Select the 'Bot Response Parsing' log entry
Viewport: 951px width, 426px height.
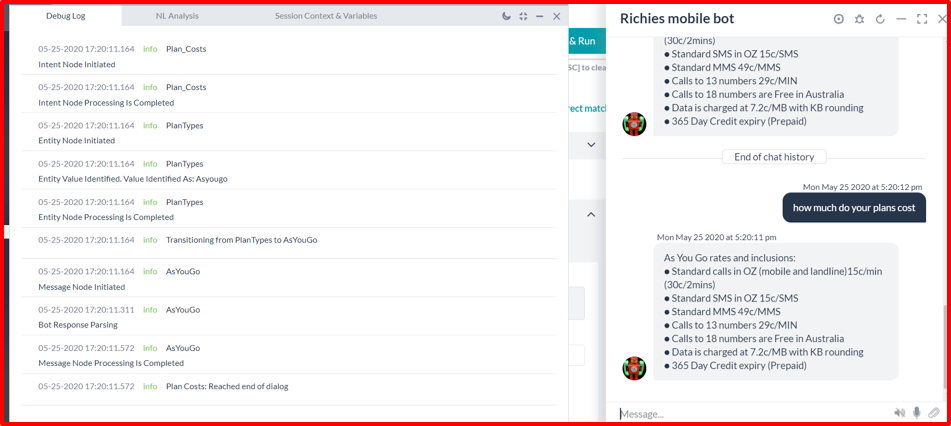78,325
